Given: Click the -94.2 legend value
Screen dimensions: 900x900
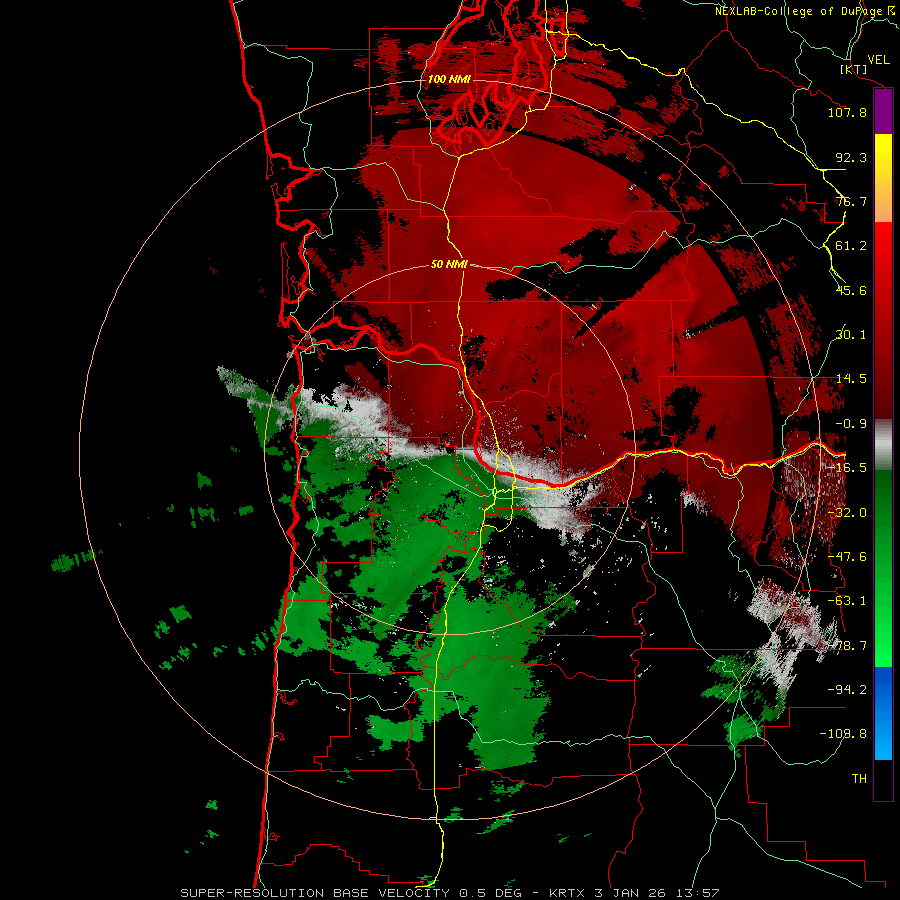Looking at the screenshot, I should pyautogui.click(x=847, y=690).
